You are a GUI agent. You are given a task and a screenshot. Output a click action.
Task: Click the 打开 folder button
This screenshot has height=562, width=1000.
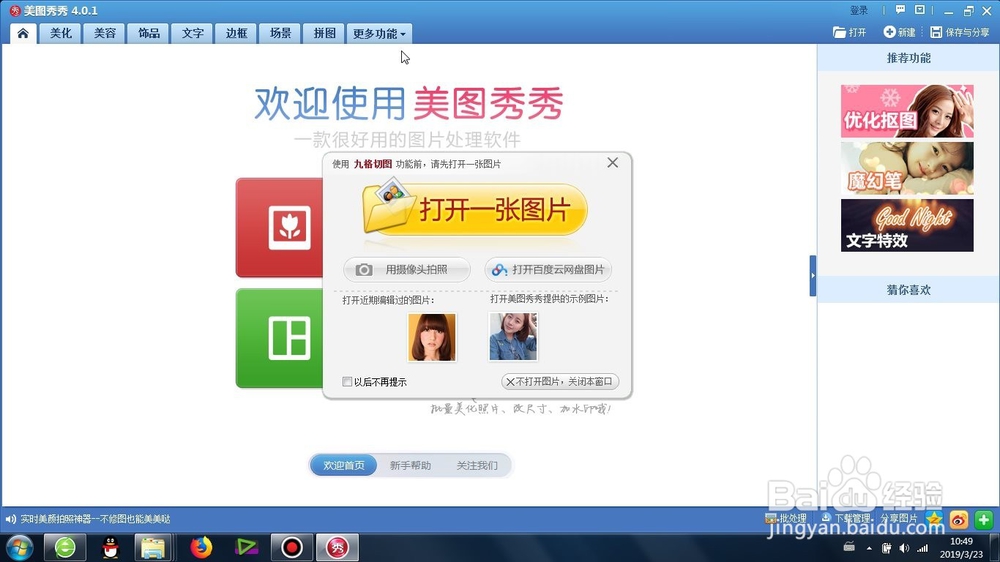[849, 32]
